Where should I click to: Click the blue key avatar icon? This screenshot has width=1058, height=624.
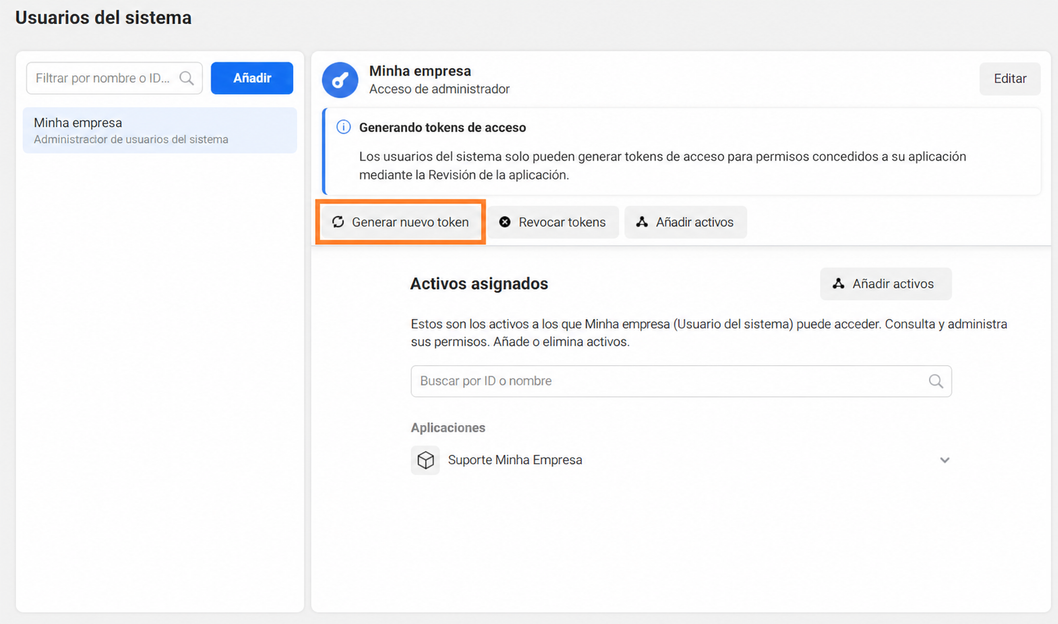pyautogui.click(x=340, y=80)
